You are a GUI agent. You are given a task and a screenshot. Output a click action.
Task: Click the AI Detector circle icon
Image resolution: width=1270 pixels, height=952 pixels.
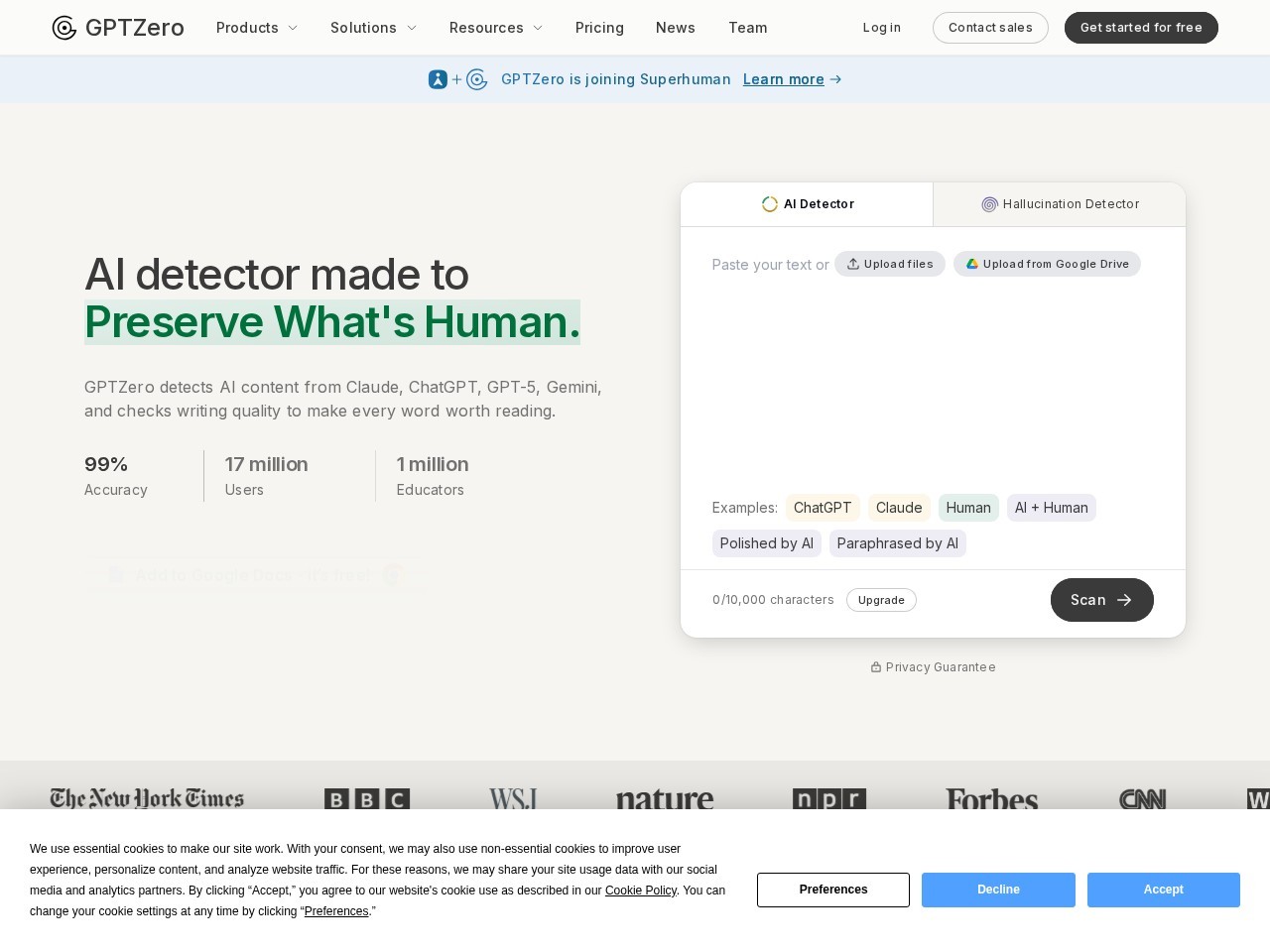(x=770, y=204)
